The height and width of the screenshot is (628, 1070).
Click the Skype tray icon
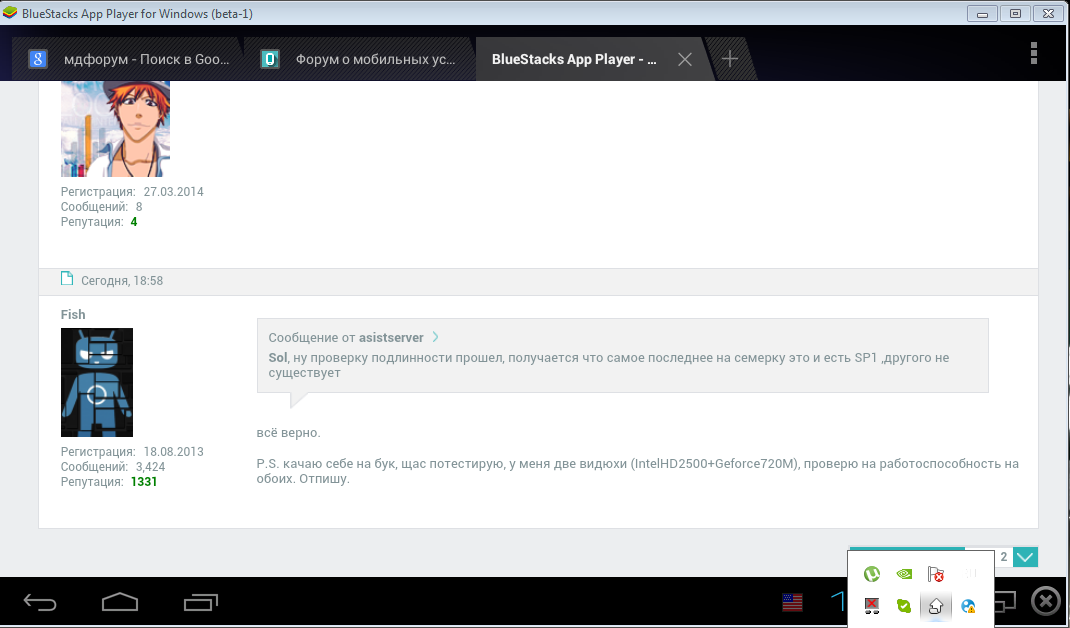pyautogui.click(x=903, y=605)
